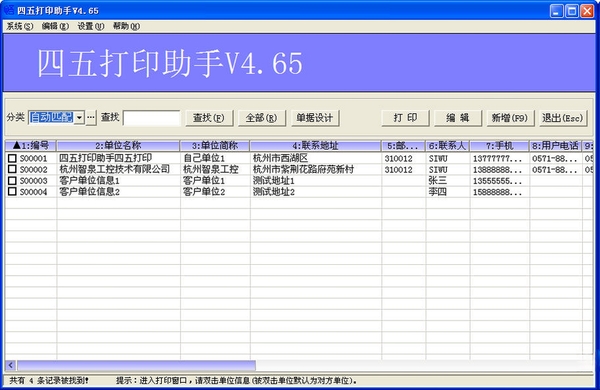This screenshot has width=600, height=390.
Task: Sort by 8:用户电话 column header
Action: coord(555,146)
